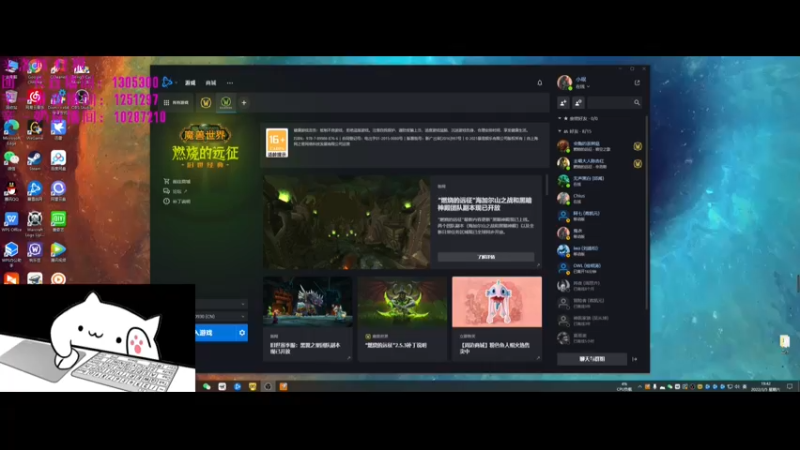Image resolution: width=800 pixels, height=450 pixels.
Task: Collapse the friends list group
Action: click(560, 131)
